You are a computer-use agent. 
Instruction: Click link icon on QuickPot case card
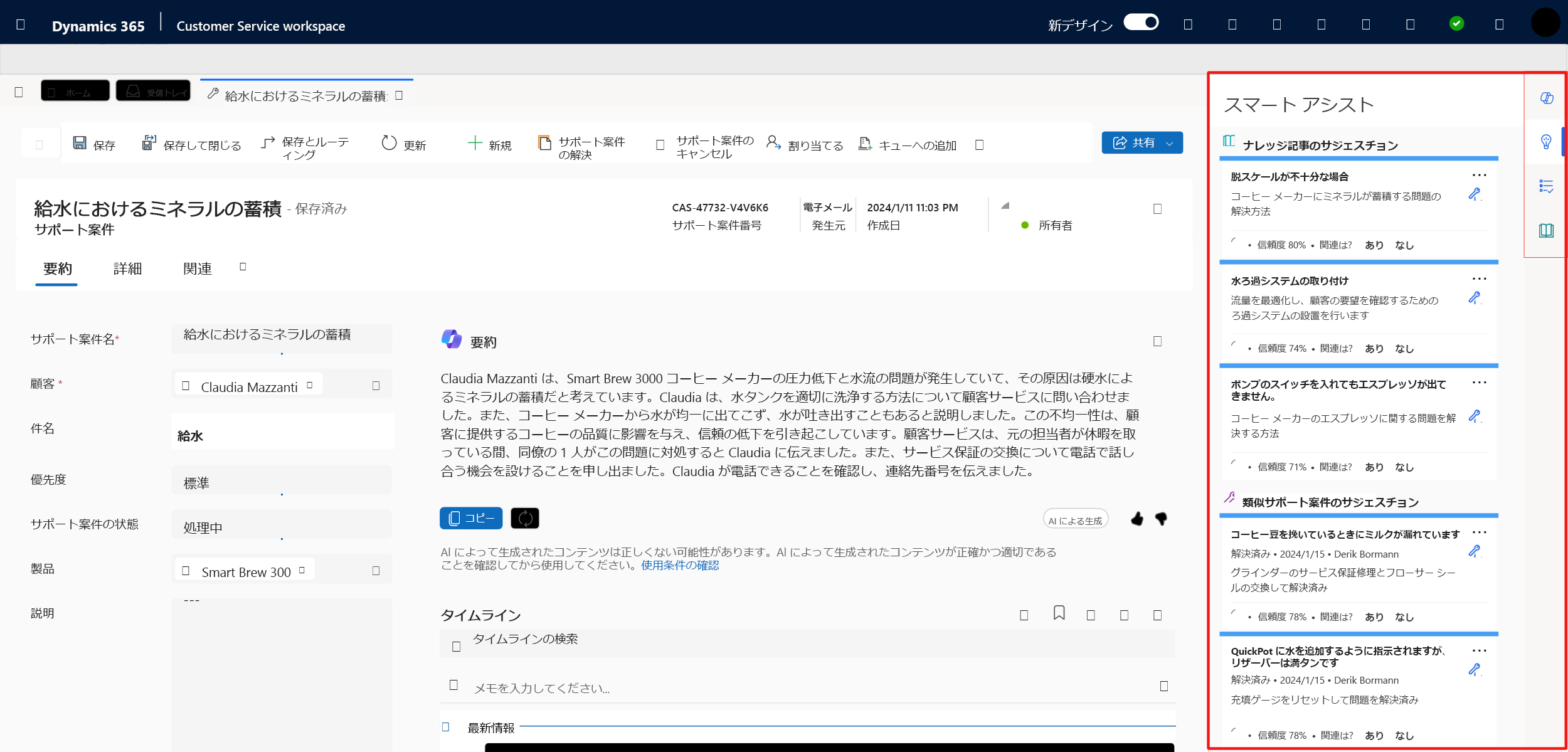pyautogui.click(x=1475, y=670)
